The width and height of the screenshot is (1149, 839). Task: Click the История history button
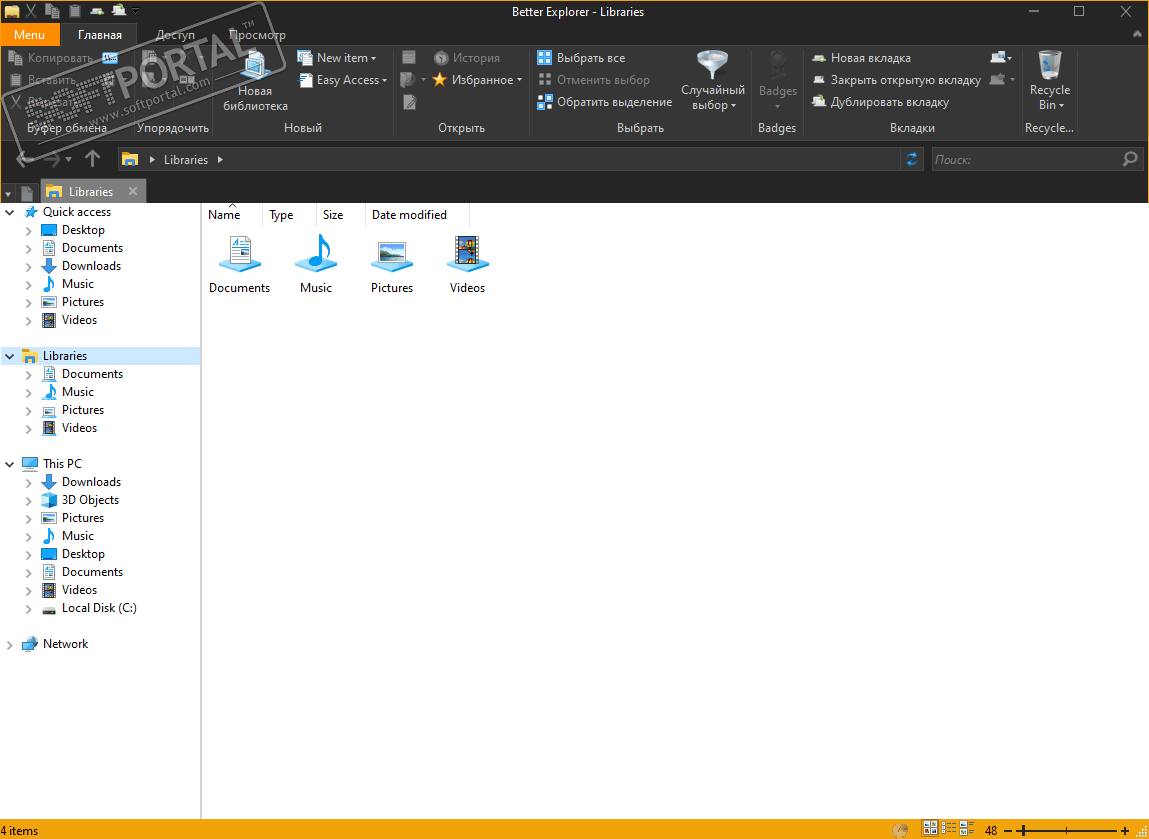[x=467, y=57]
